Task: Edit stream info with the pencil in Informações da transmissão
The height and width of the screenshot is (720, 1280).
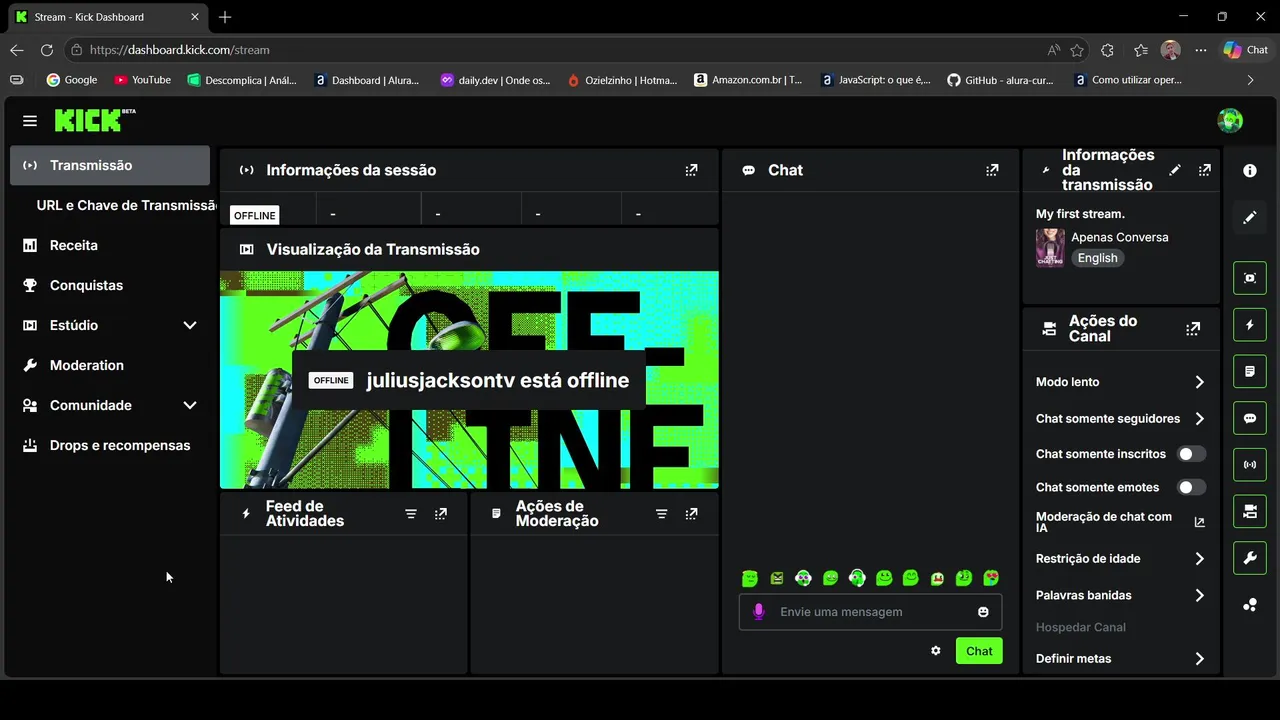Action: coord(1175,170)
